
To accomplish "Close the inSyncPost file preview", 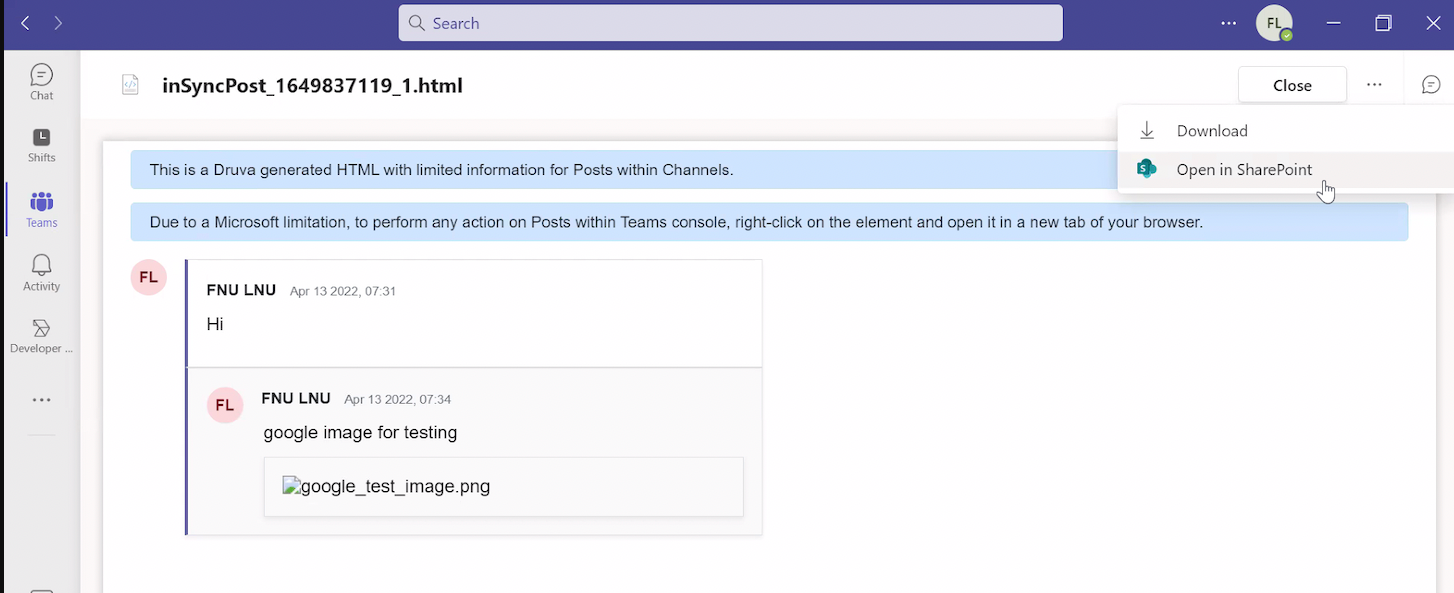I will click(1292, 85).
